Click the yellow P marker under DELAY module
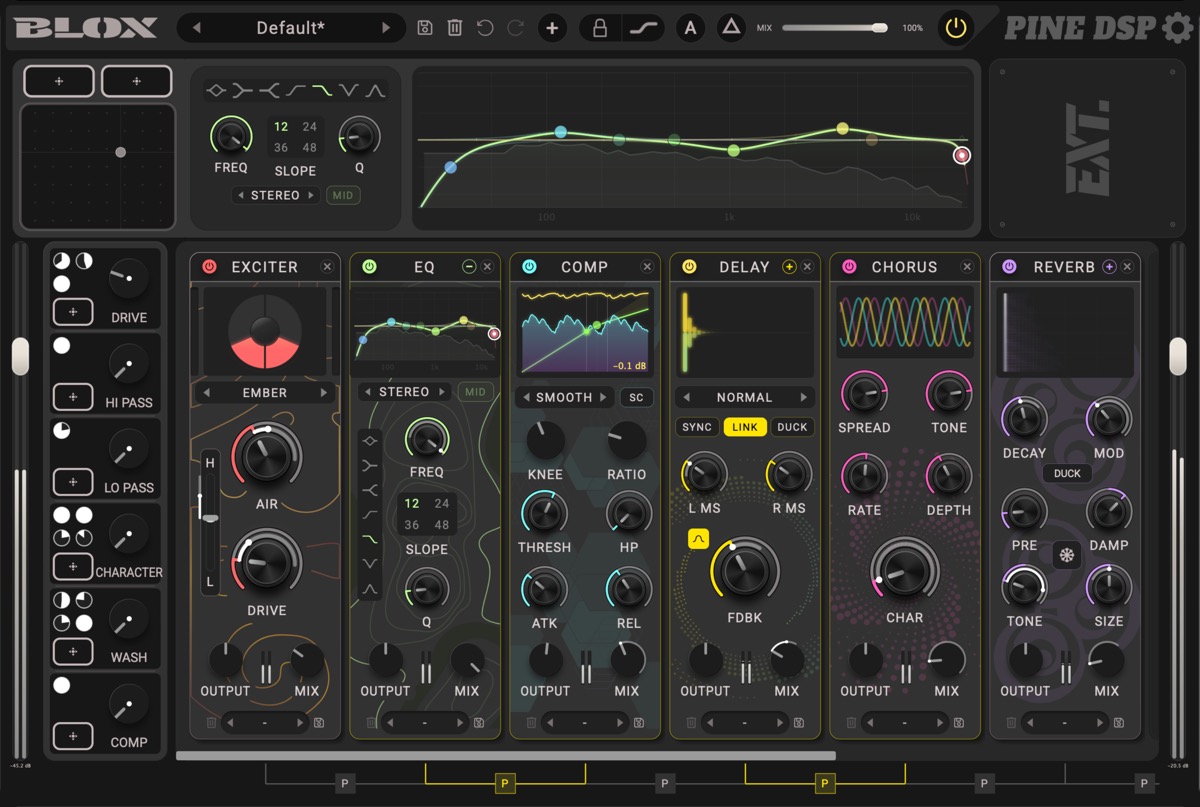This screenshot has height=807, width=1200. [825, 783]
